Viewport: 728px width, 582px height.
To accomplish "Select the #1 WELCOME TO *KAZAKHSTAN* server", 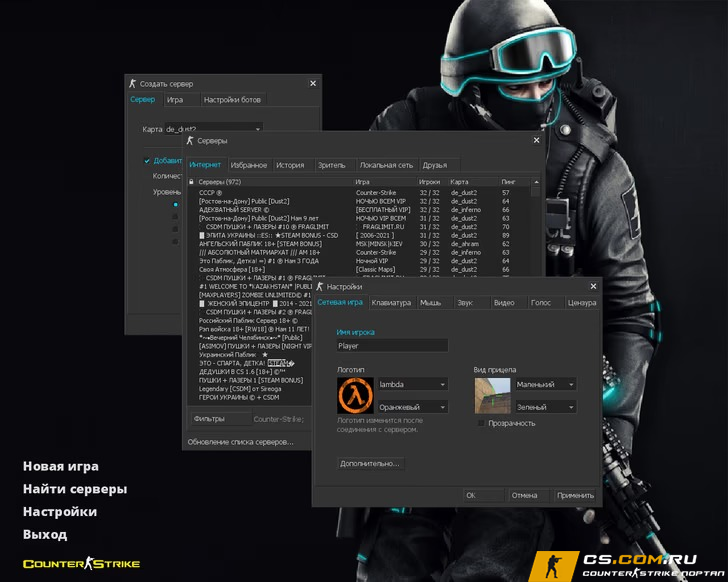I will 250,286.
